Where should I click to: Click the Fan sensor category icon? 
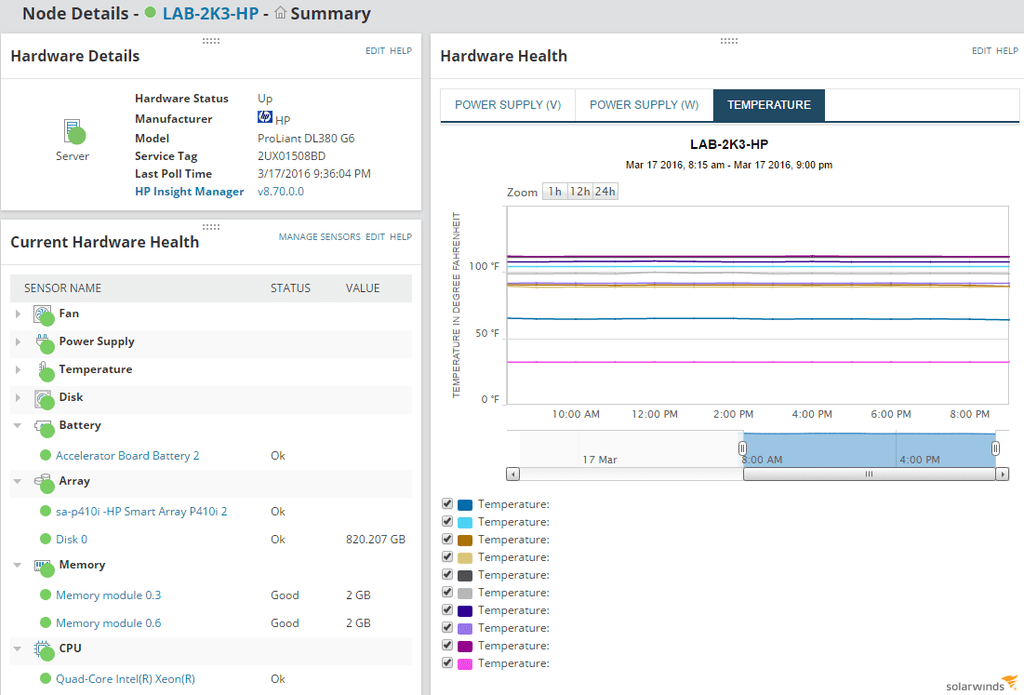tap(43, 315)
